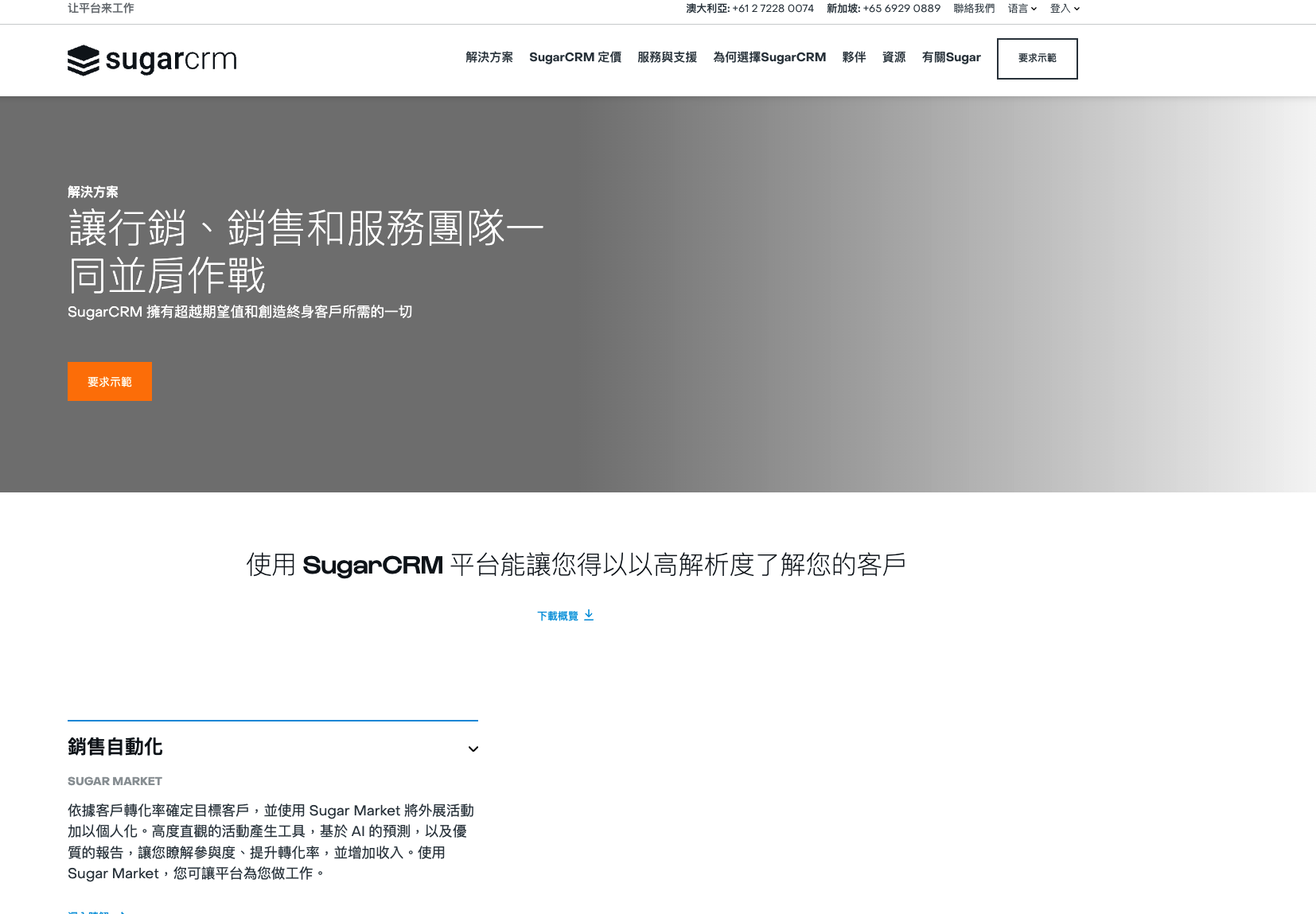
Task: Click the hero 解決方案 label
Action: click(x=93, y=192)
